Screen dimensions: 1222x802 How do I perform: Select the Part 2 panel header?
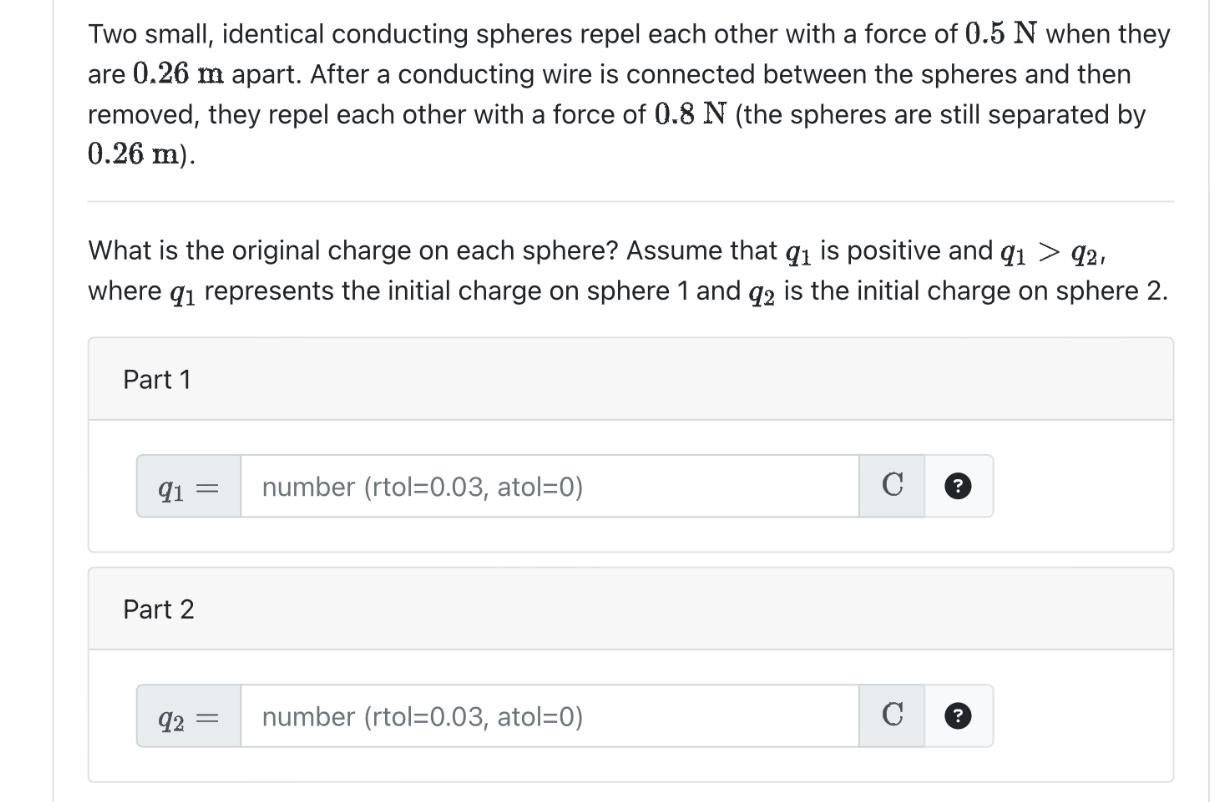(x=630, y=609)
